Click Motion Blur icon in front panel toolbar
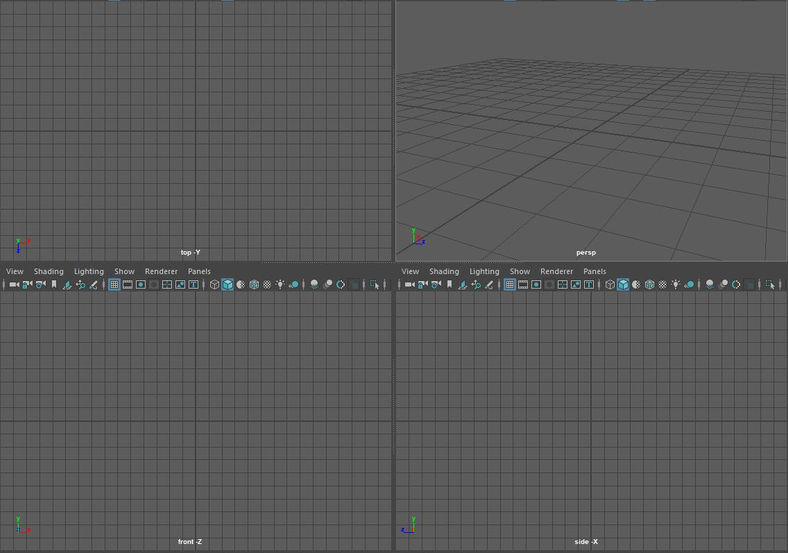788x553 pixels. [328, 285]
